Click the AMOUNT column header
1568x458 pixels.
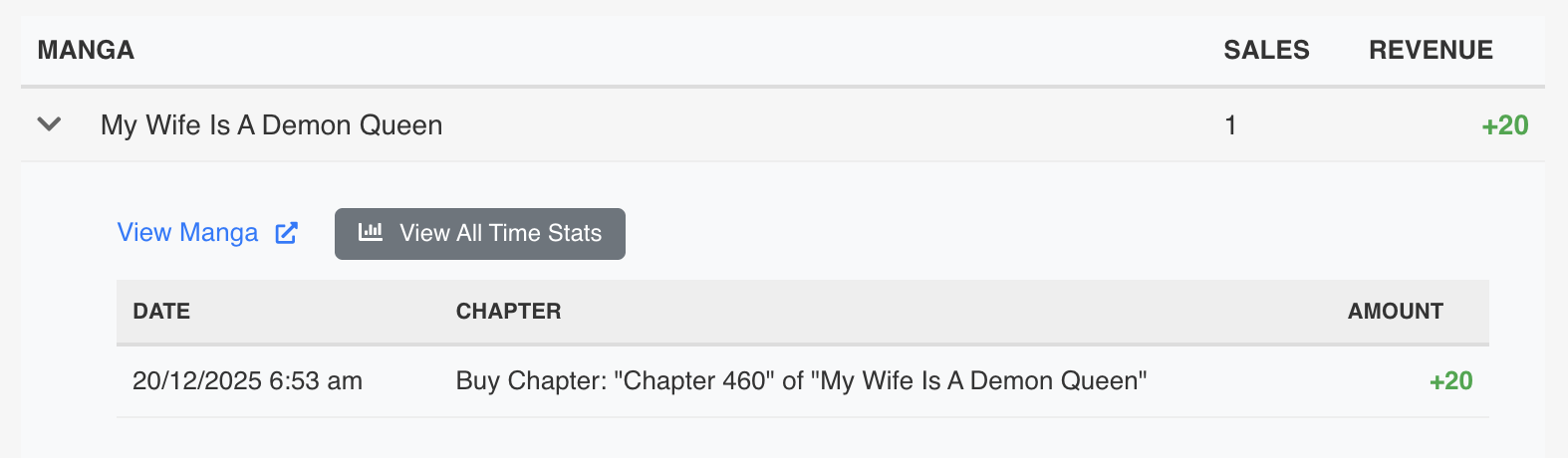pyautogui.click(x=1395, y=312)
